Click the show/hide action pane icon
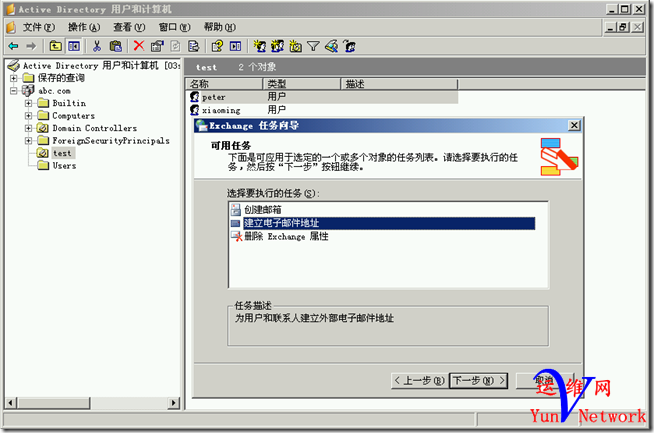The image size is (654, 433). coord(235,46)
